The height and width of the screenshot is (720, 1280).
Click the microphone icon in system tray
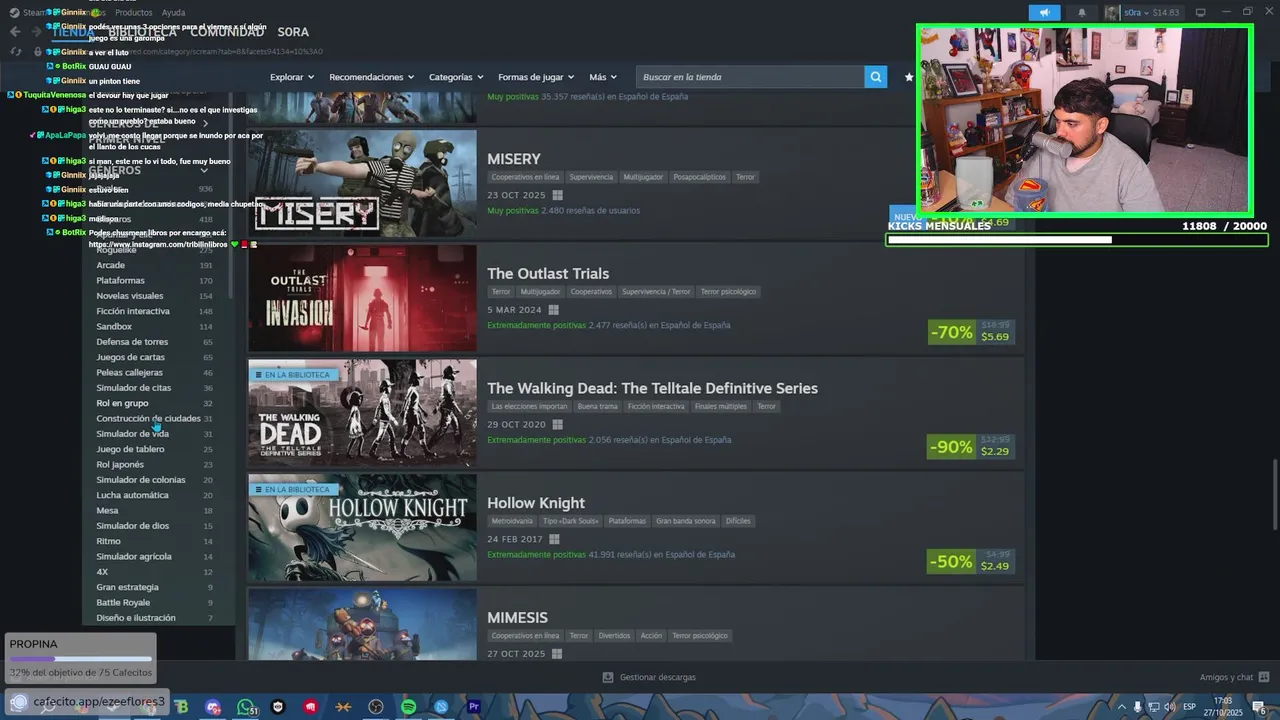[x=1137, y=707]
